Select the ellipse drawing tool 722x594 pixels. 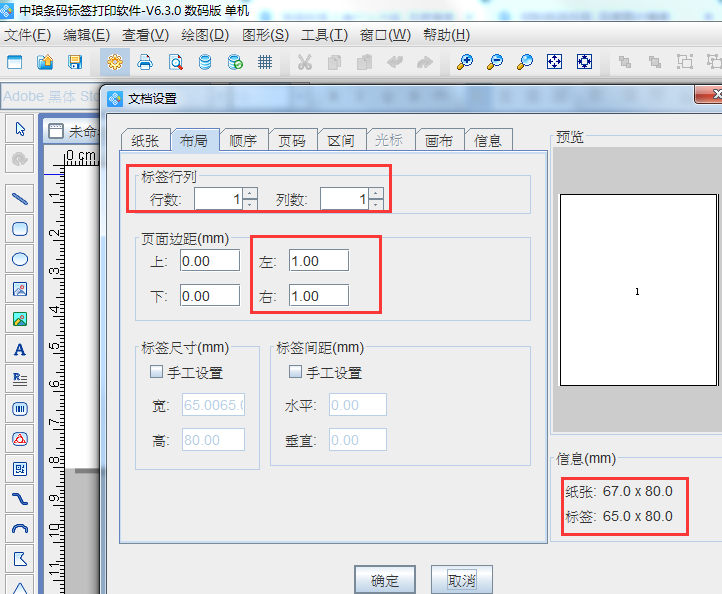(x=19, y=259)
